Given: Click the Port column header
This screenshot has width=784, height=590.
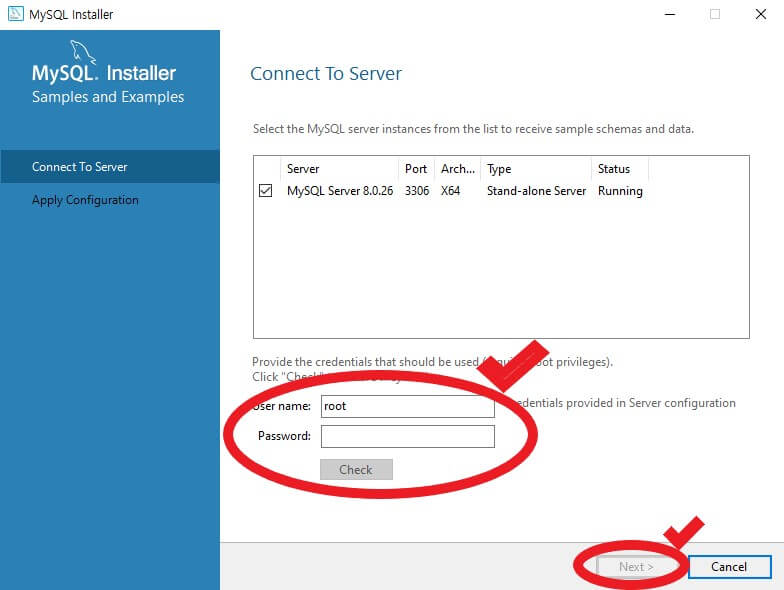Looking at the screenshot, I should [x=416, y=169].
